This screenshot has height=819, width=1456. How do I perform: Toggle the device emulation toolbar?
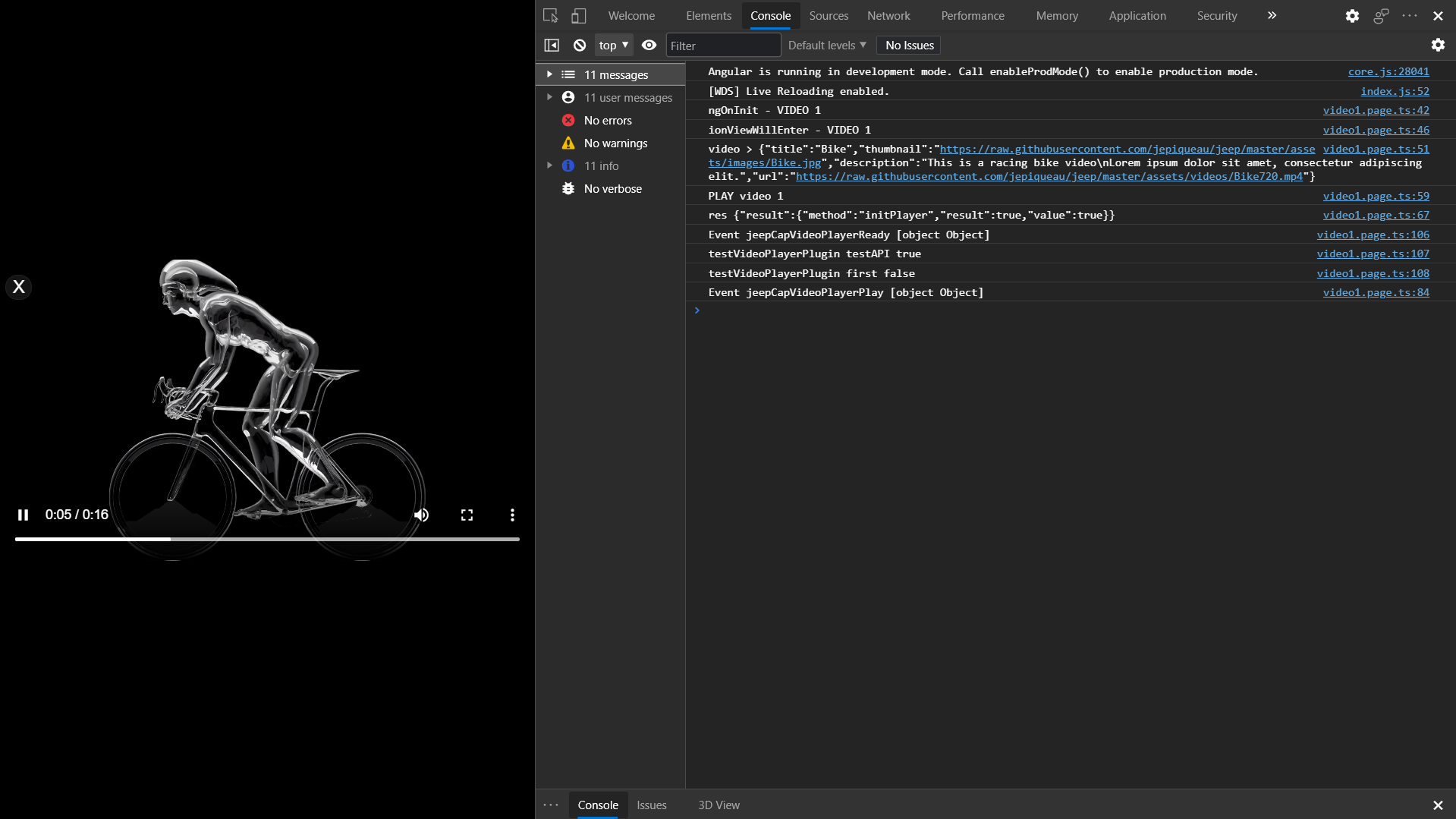(x=579, y=15)
